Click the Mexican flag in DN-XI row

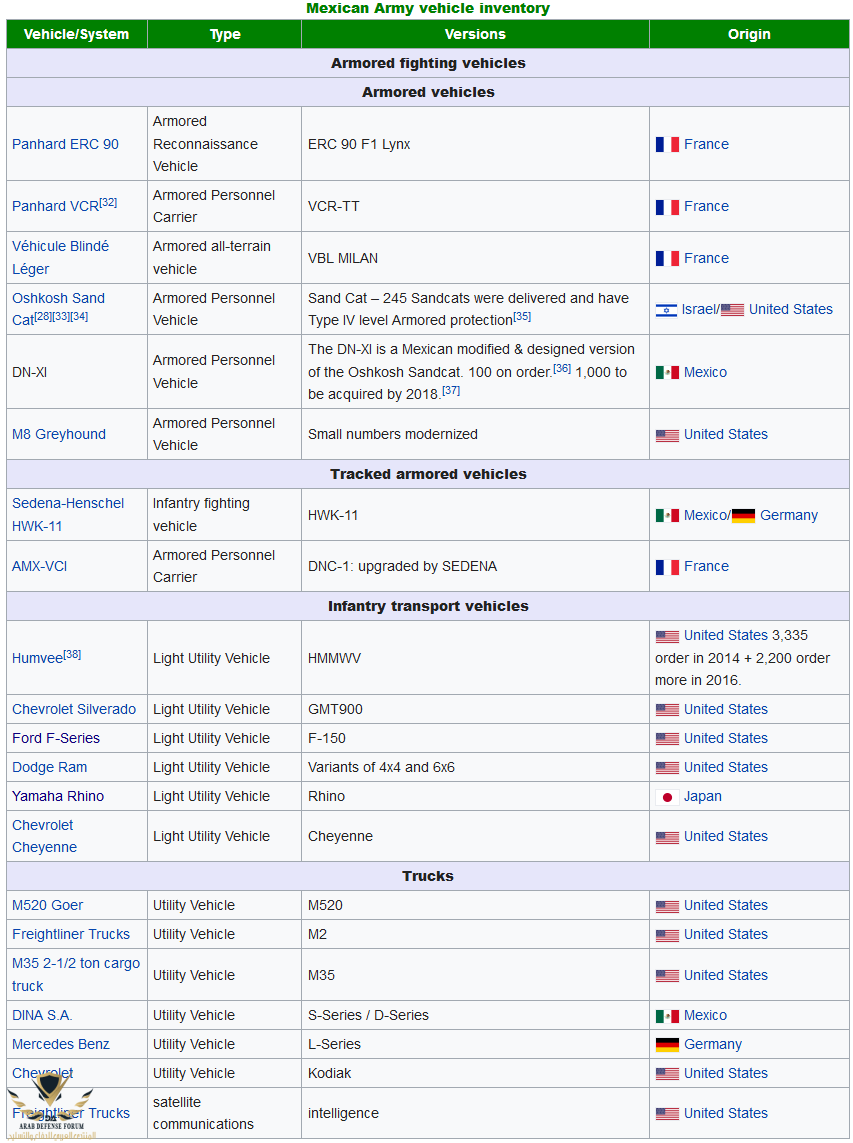tap(667, 372)
